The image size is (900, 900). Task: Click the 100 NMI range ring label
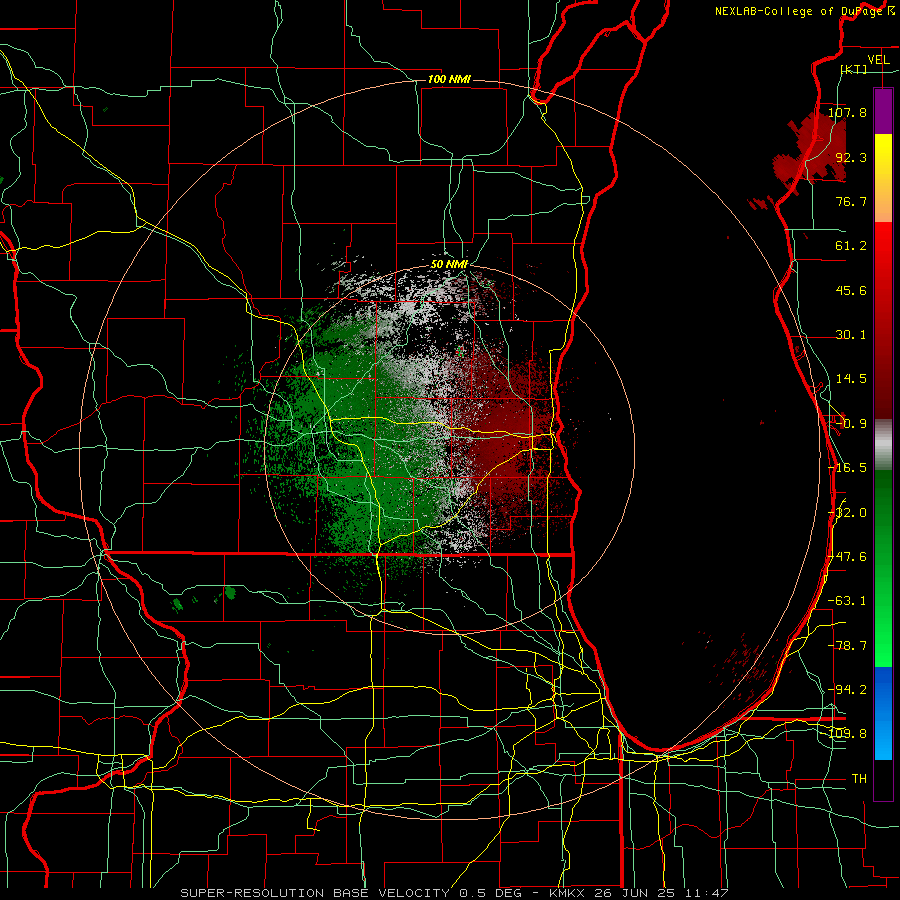(449, 79)
